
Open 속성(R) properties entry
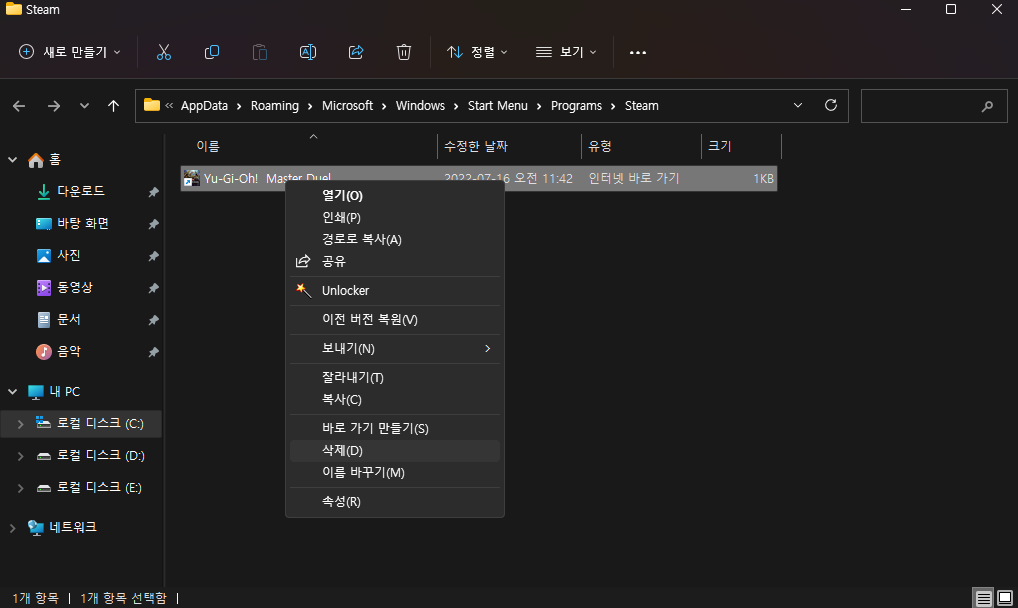[395, 501]
